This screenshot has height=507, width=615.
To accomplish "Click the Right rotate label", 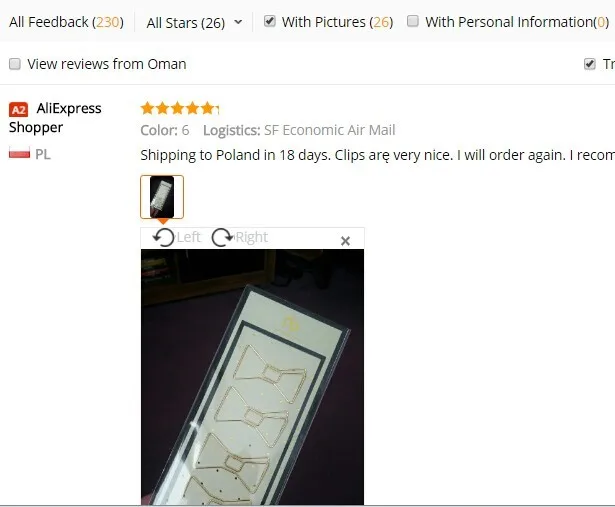I will click(x=252, y=237).
